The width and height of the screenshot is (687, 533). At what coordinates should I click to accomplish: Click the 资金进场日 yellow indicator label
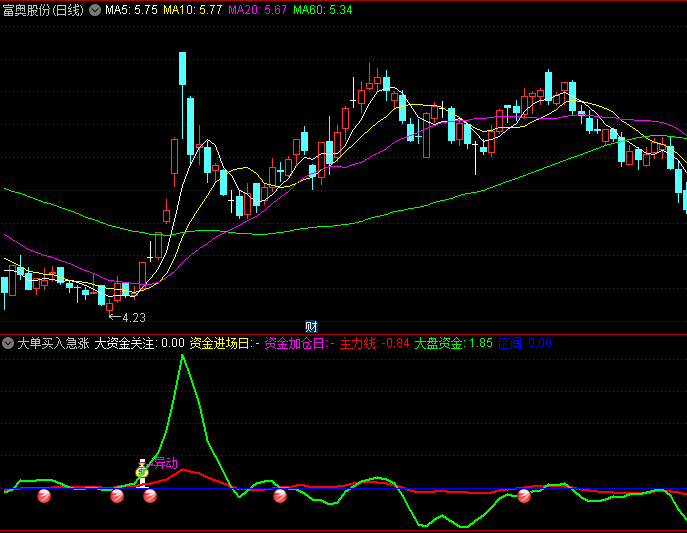221,343
